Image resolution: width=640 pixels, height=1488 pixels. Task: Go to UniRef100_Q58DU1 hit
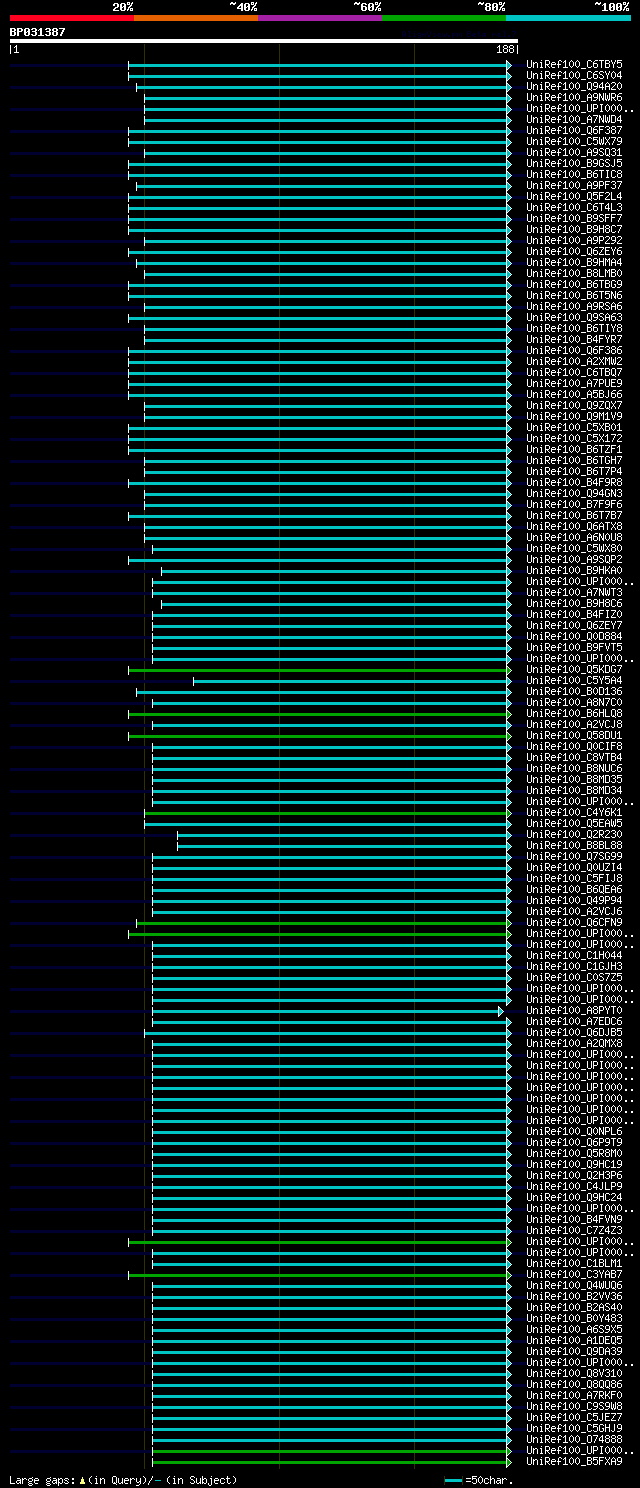tap(574, 736)
